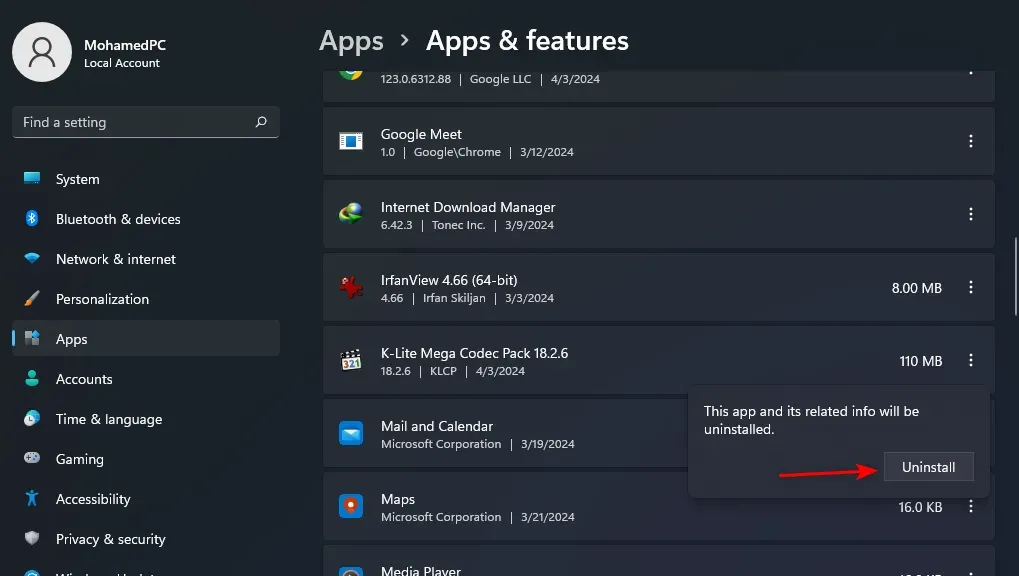Click the 110 MB size value
The width and height of the screenshot is (1019, 576).
pyautogui.click(x=921, y=361)
